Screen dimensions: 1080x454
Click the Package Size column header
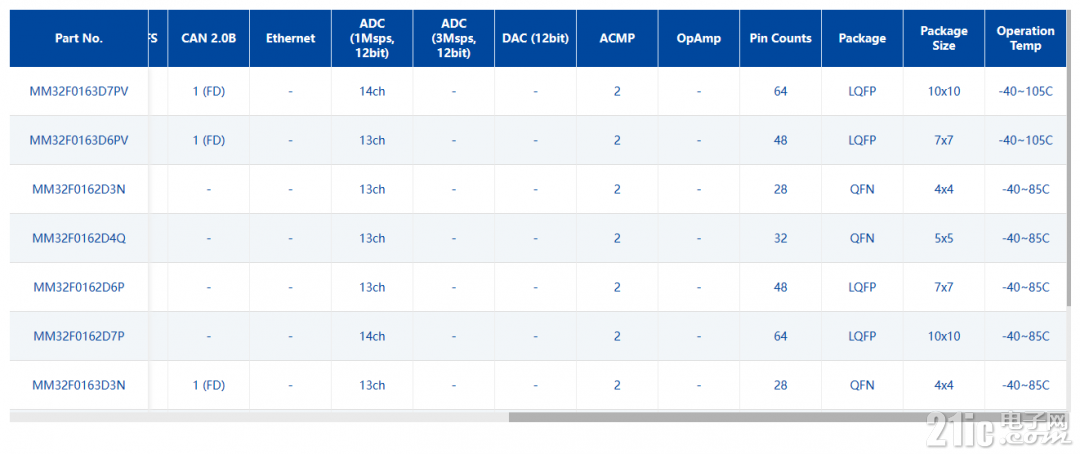click(x=944, y=39)
